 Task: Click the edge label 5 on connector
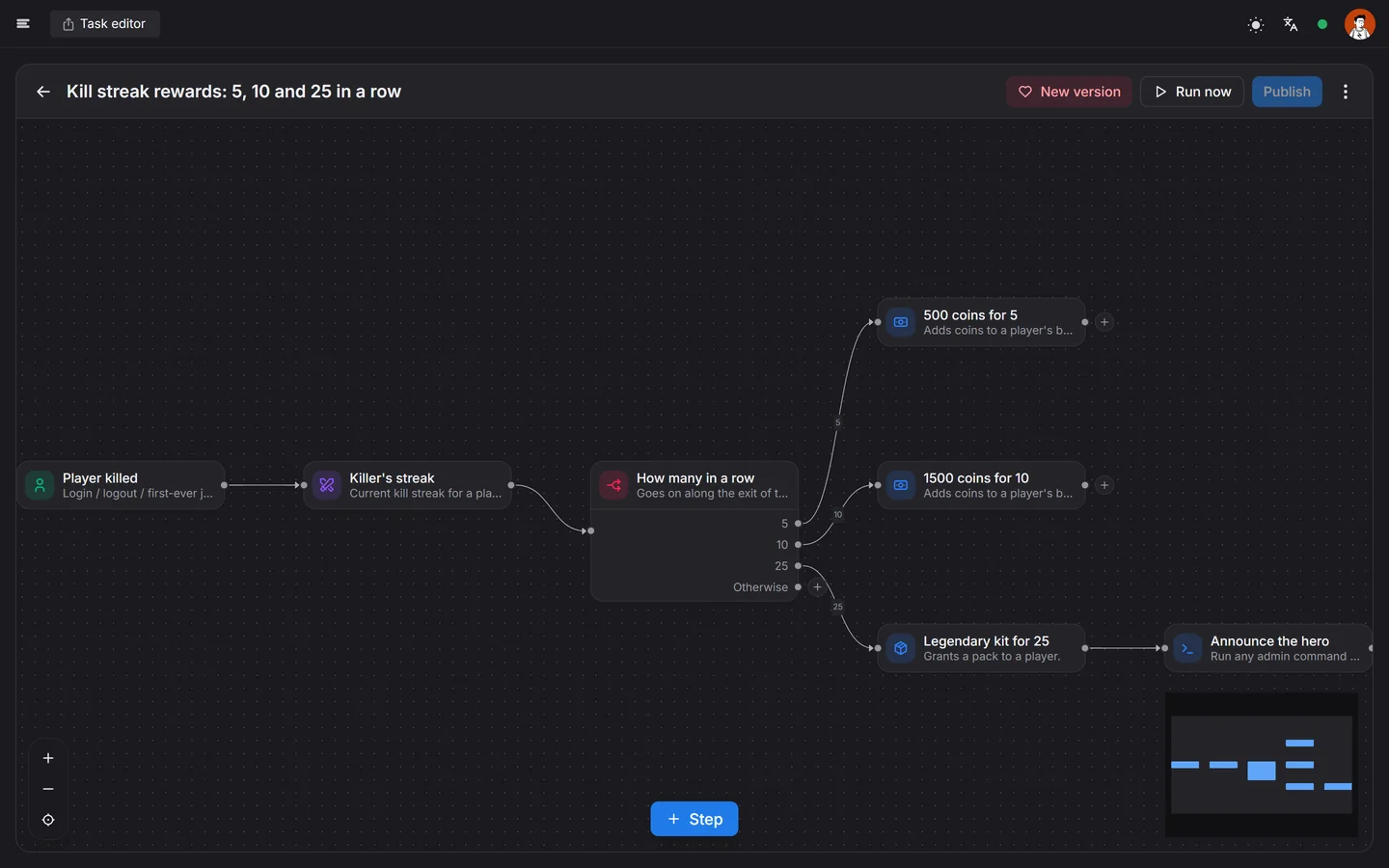pyautogui.click(x=837, y=422)
